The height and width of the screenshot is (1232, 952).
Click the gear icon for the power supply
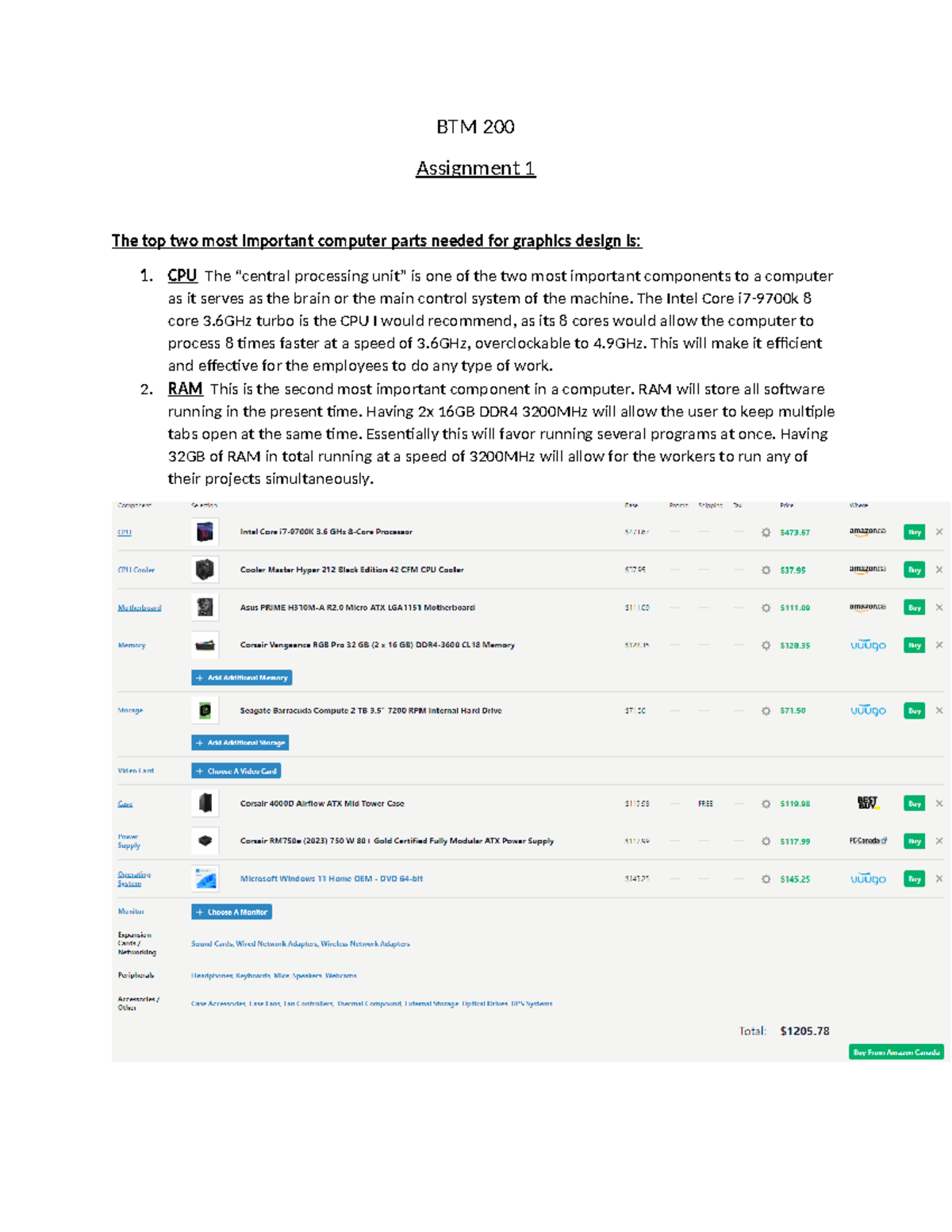[766, 841]
